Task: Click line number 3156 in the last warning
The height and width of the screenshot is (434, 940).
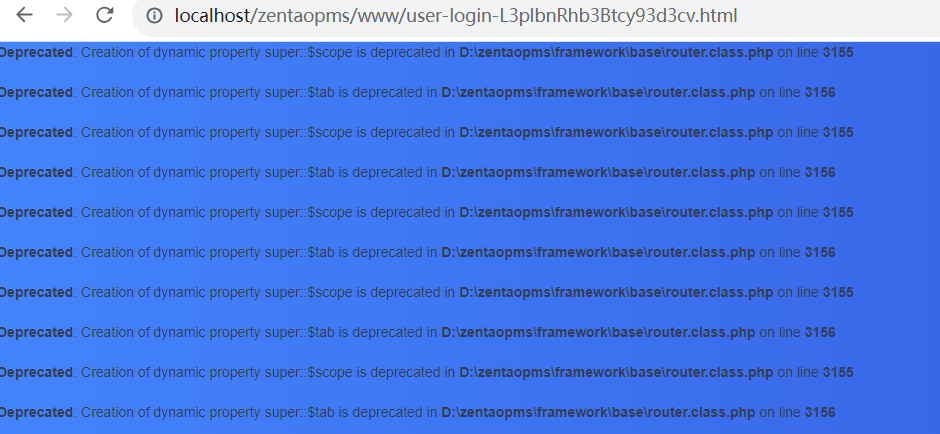Action: point(819,412)
